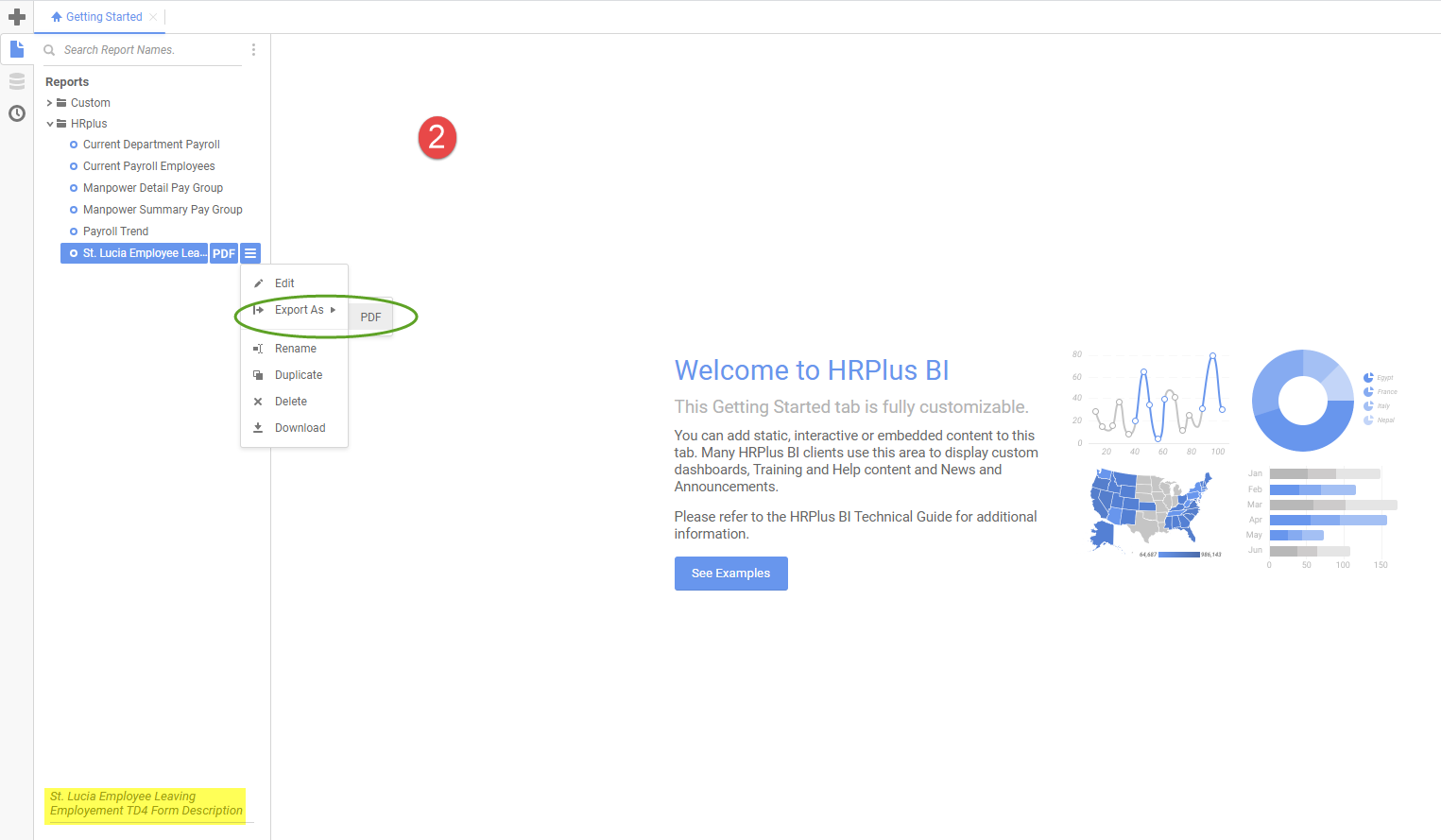Open the Current Payroll Employees report
Image resolution: width=1441 pixels, height=840 pixels.
coord(148,166)
